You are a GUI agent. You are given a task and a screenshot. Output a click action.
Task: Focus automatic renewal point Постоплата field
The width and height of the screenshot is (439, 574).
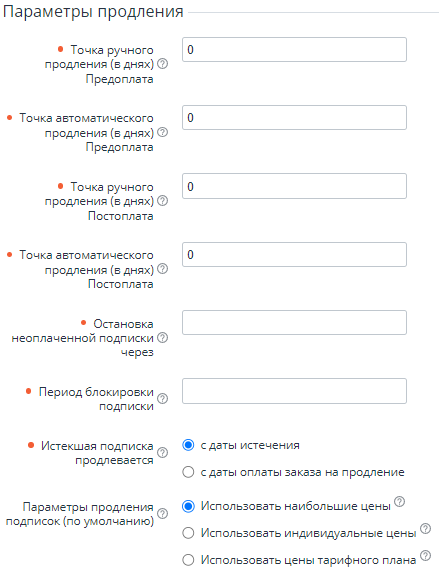[x=294, y=254]
